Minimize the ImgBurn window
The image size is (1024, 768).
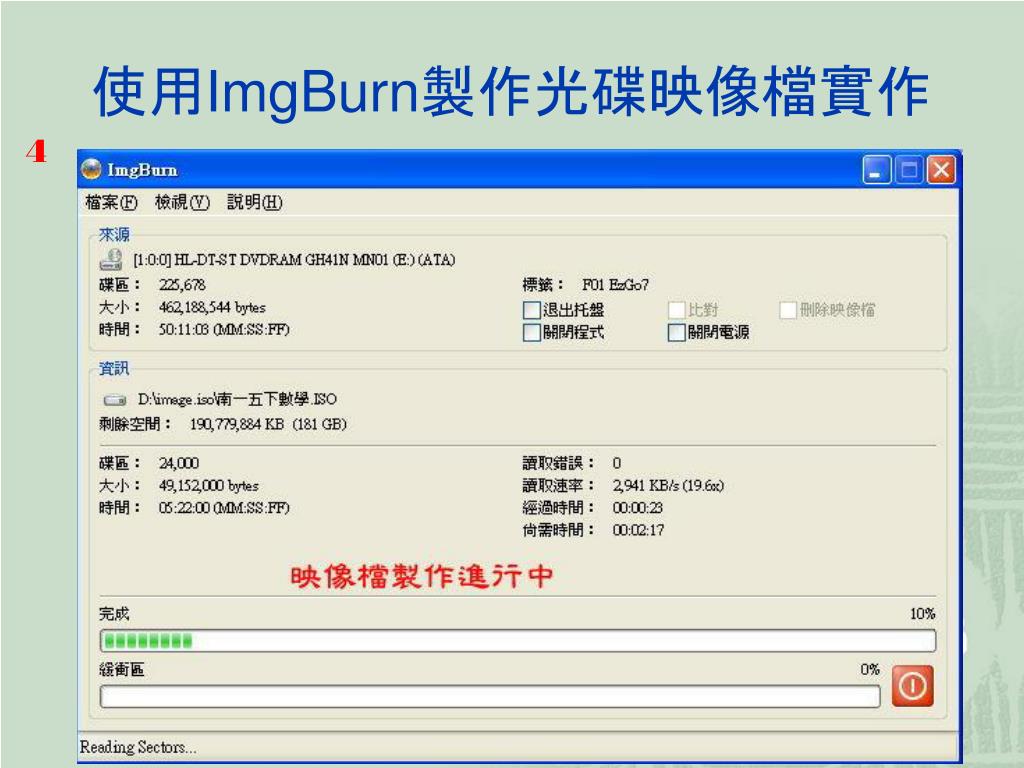876,170
